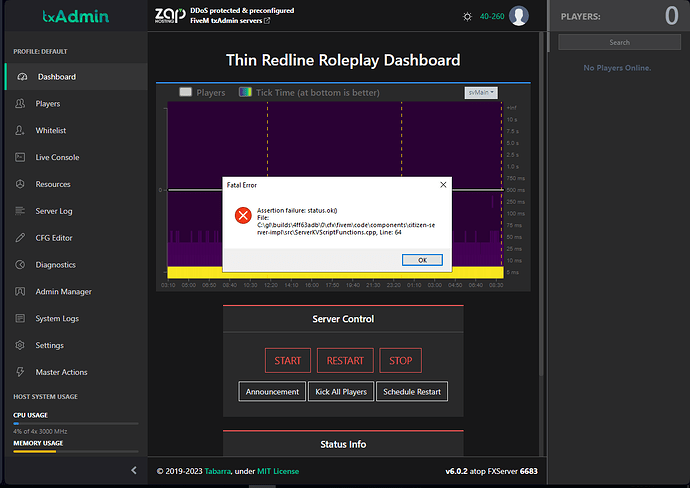690x488 pixels.
Task: Click the Diagnostics stethoscope icon
Action: [21, 265]
